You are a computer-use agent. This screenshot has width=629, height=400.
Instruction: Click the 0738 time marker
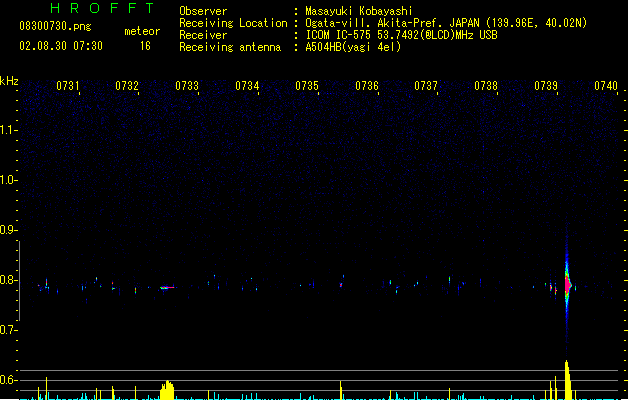point(486,86)
